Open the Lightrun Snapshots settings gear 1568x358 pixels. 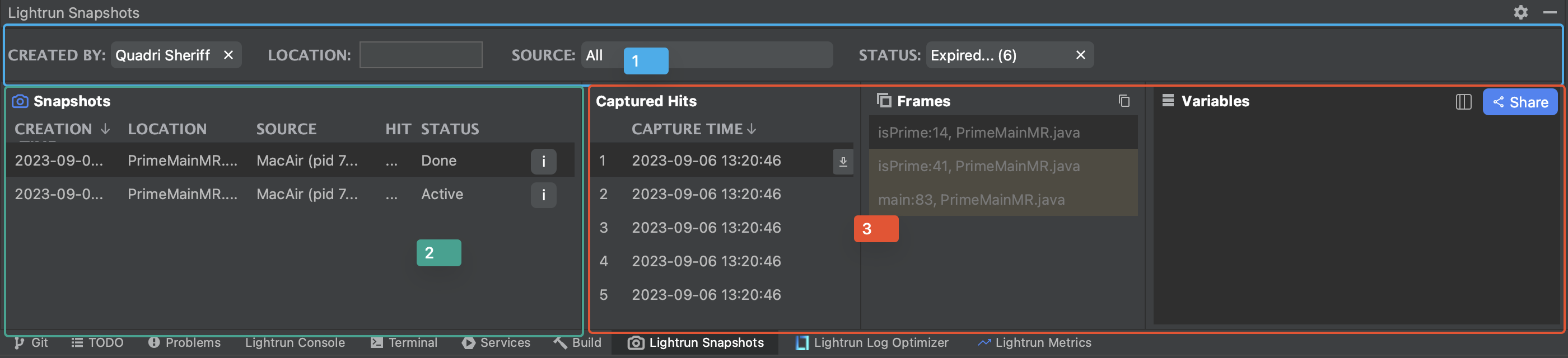pos(1520,12)
